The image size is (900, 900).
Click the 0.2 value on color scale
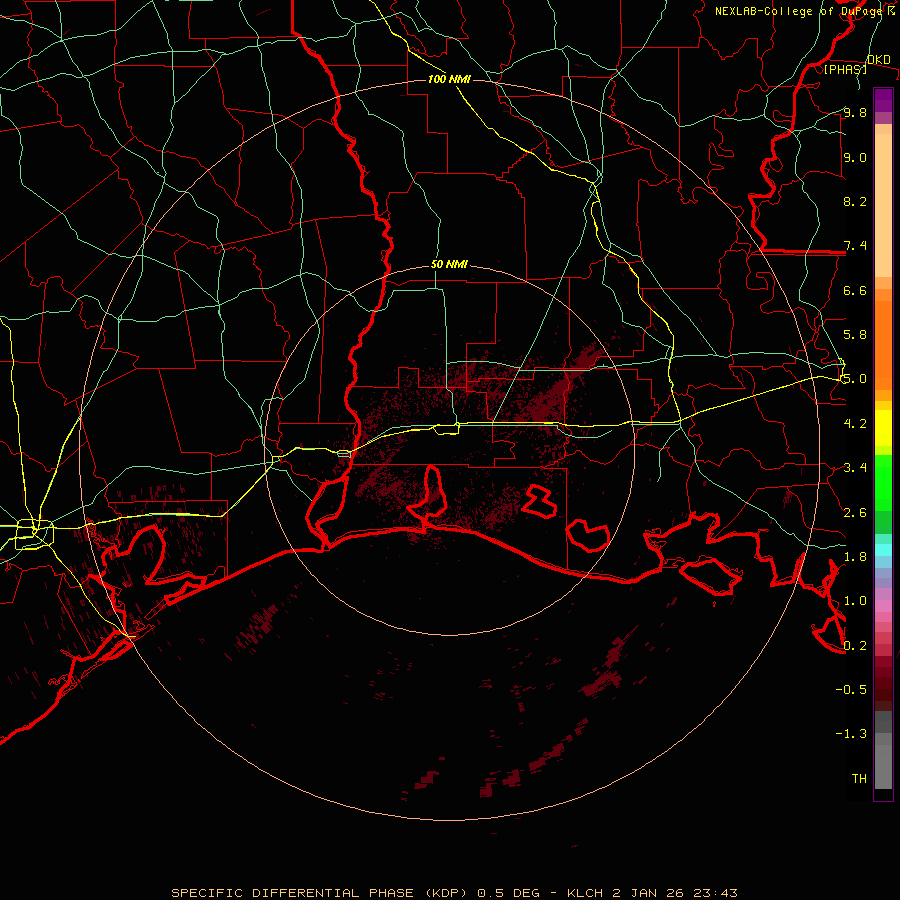(x=855, y=645)
